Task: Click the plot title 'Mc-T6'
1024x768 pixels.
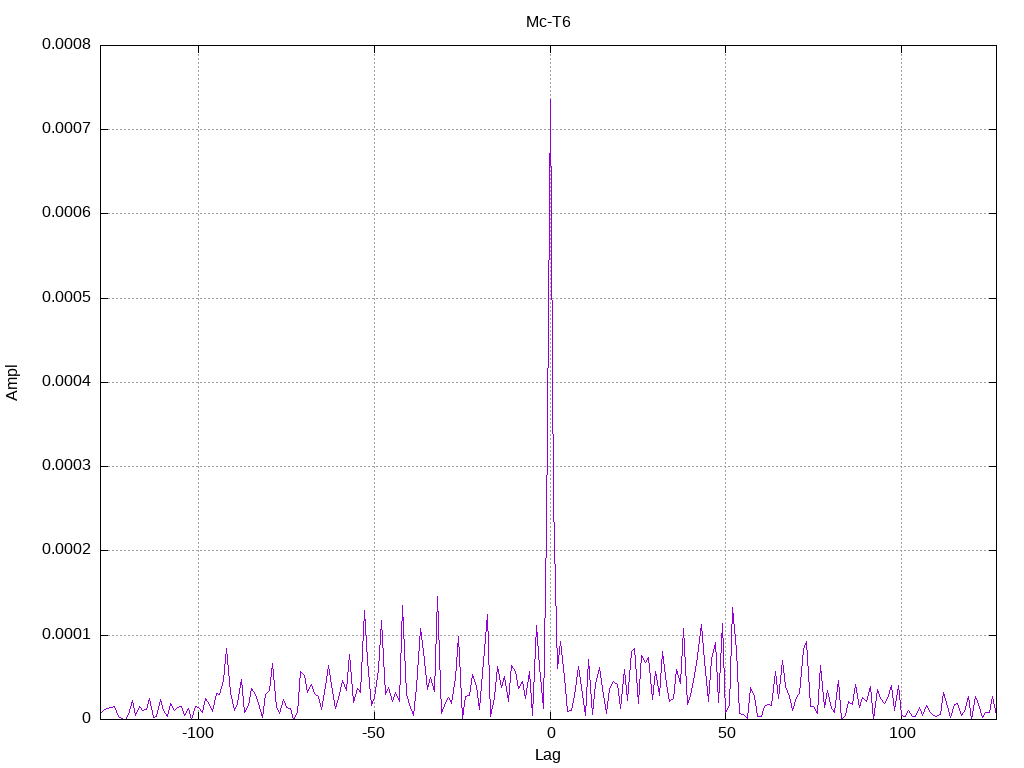Action: 548,22
